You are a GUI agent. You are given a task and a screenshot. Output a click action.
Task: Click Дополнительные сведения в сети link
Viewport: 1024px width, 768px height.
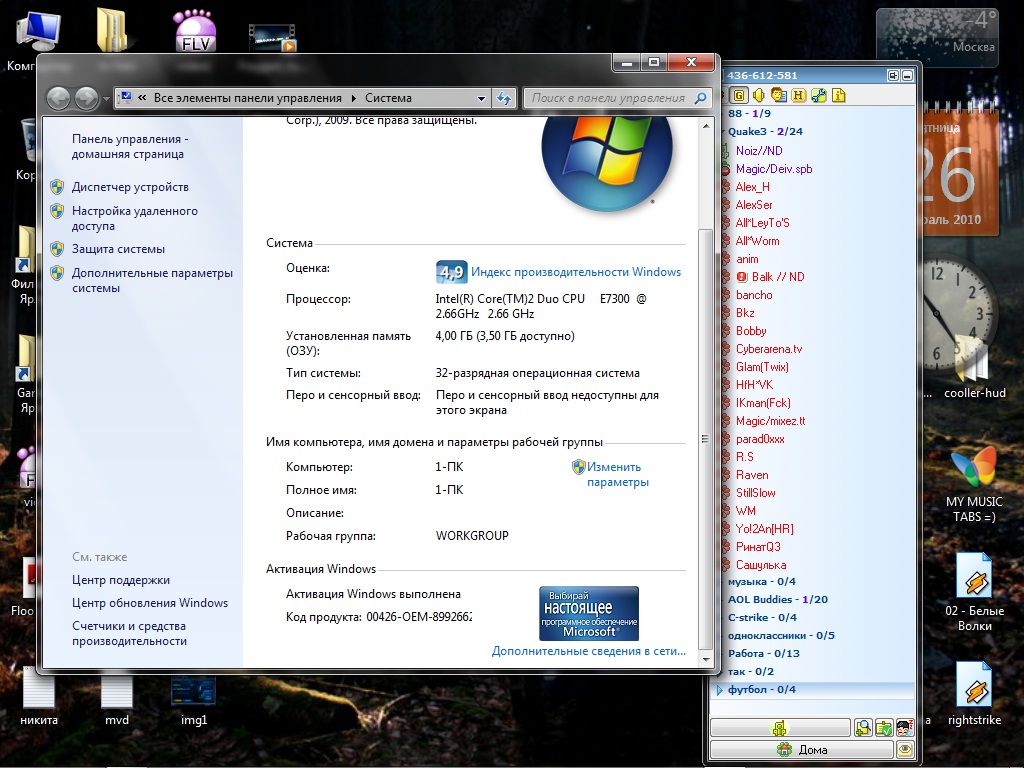coord(588,651)
